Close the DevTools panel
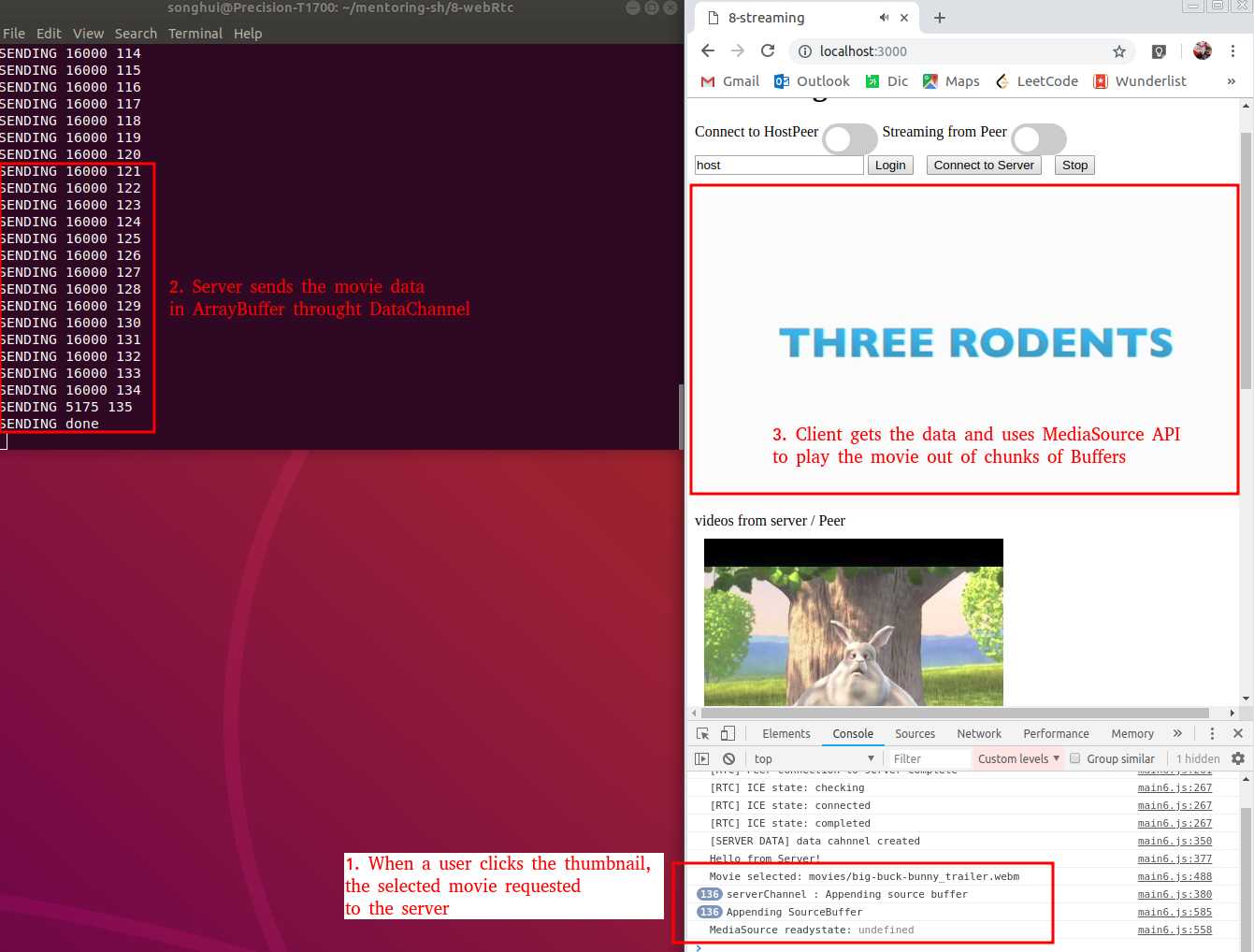 pos(1238,734)
